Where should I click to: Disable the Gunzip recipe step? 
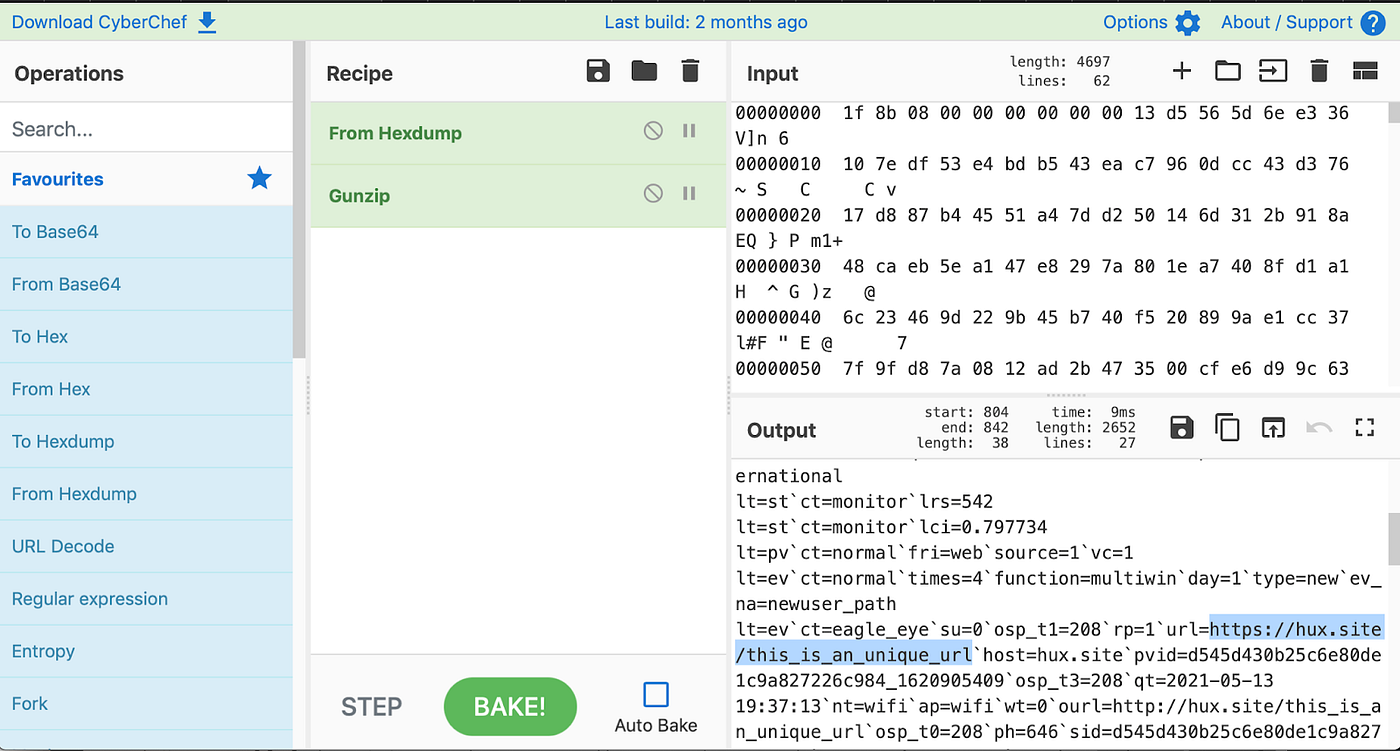coord(653,193)
